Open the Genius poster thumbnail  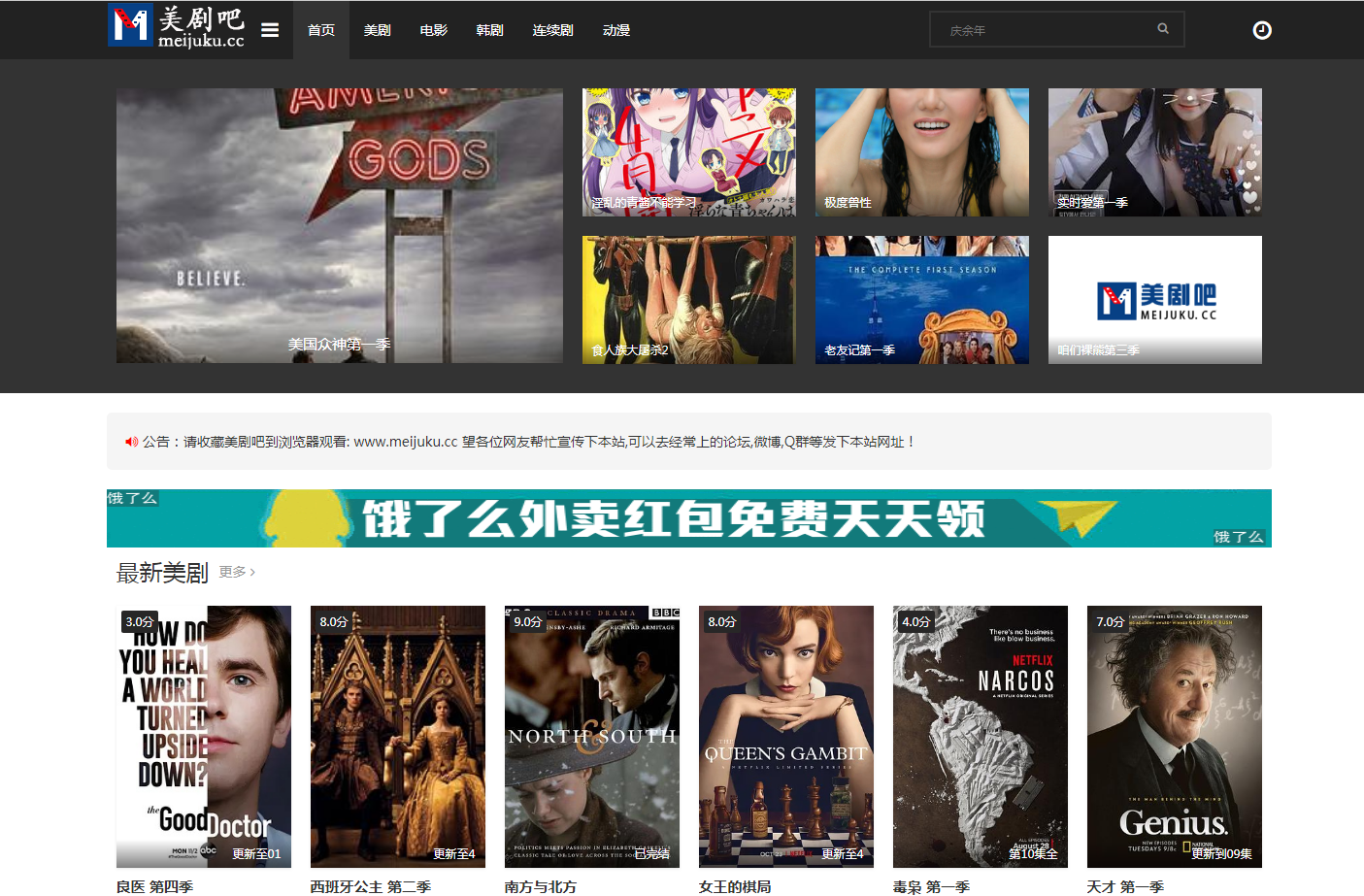click(1174, 736)
